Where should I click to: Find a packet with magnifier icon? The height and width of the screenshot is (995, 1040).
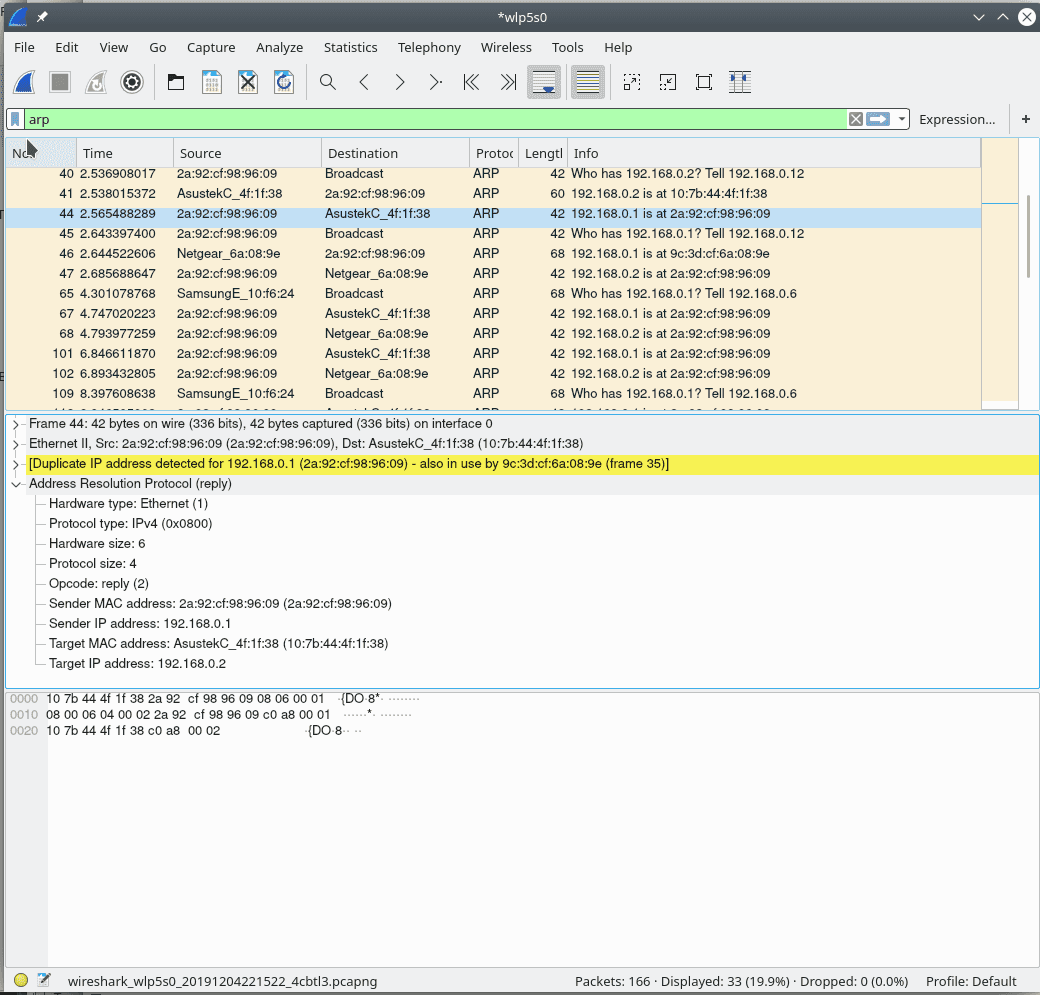coord(328,82)
